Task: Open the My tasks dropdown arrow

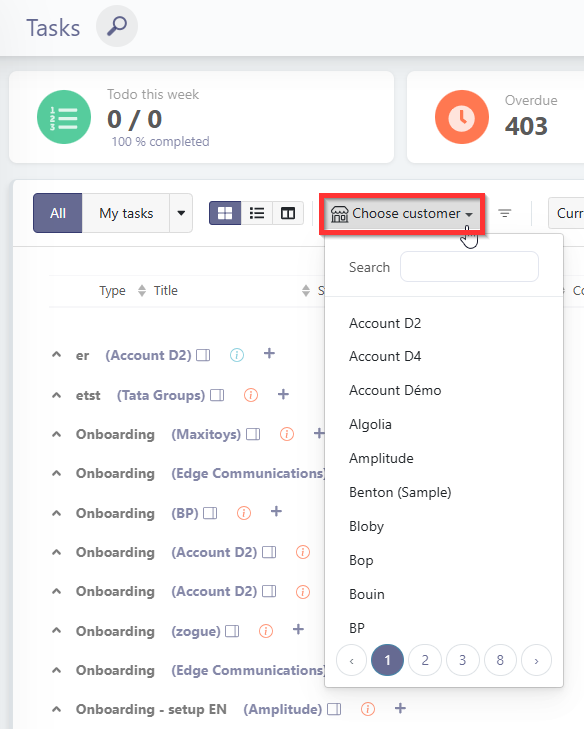Action: point(181,213)
